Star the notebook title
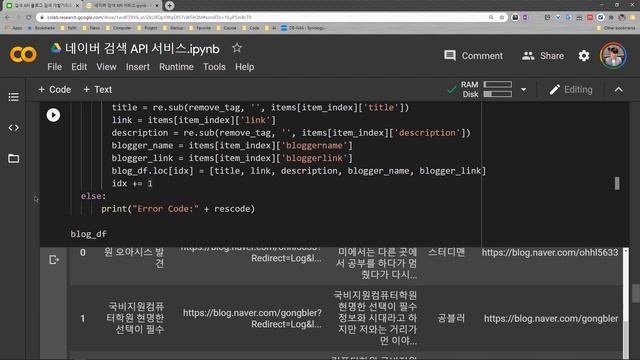 237,48
